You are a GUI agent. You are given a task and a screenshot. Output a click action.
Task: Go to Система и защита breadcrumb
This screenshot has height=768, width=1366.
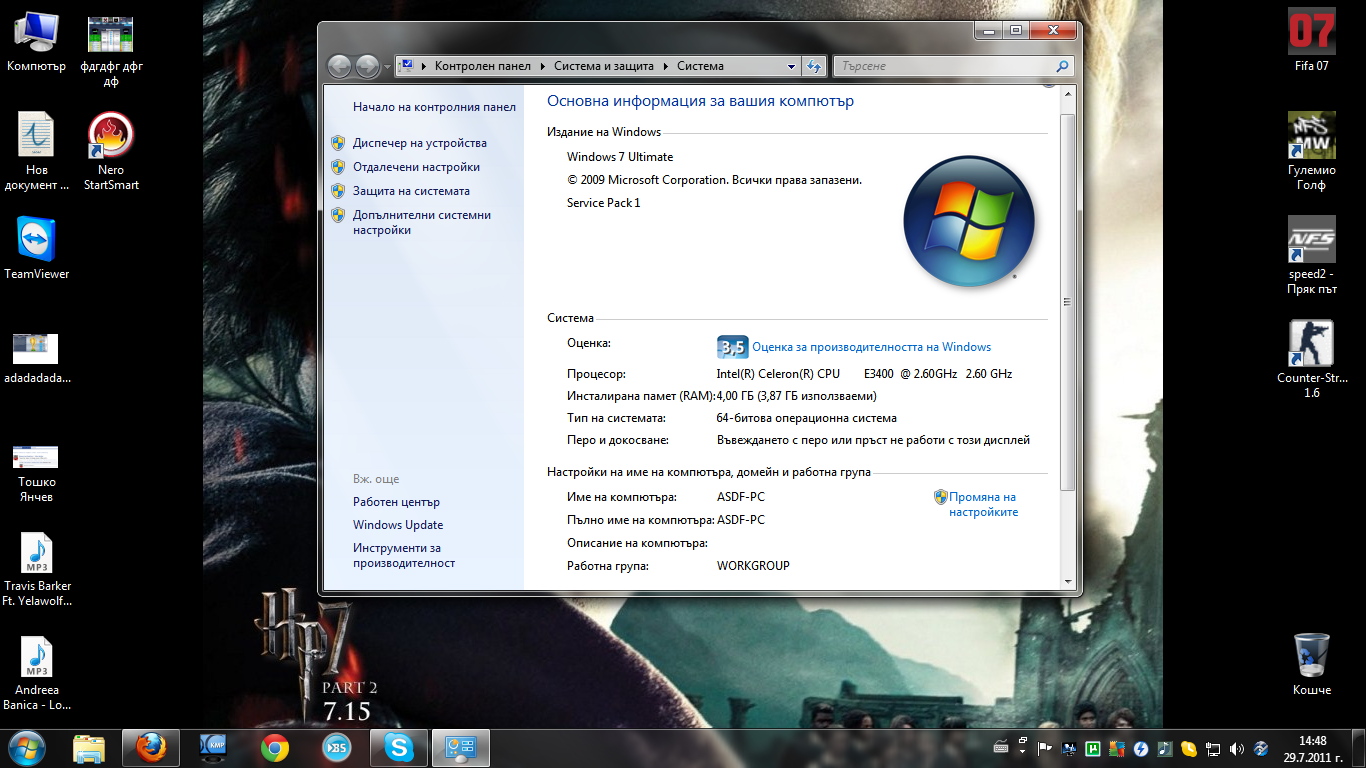604,66
